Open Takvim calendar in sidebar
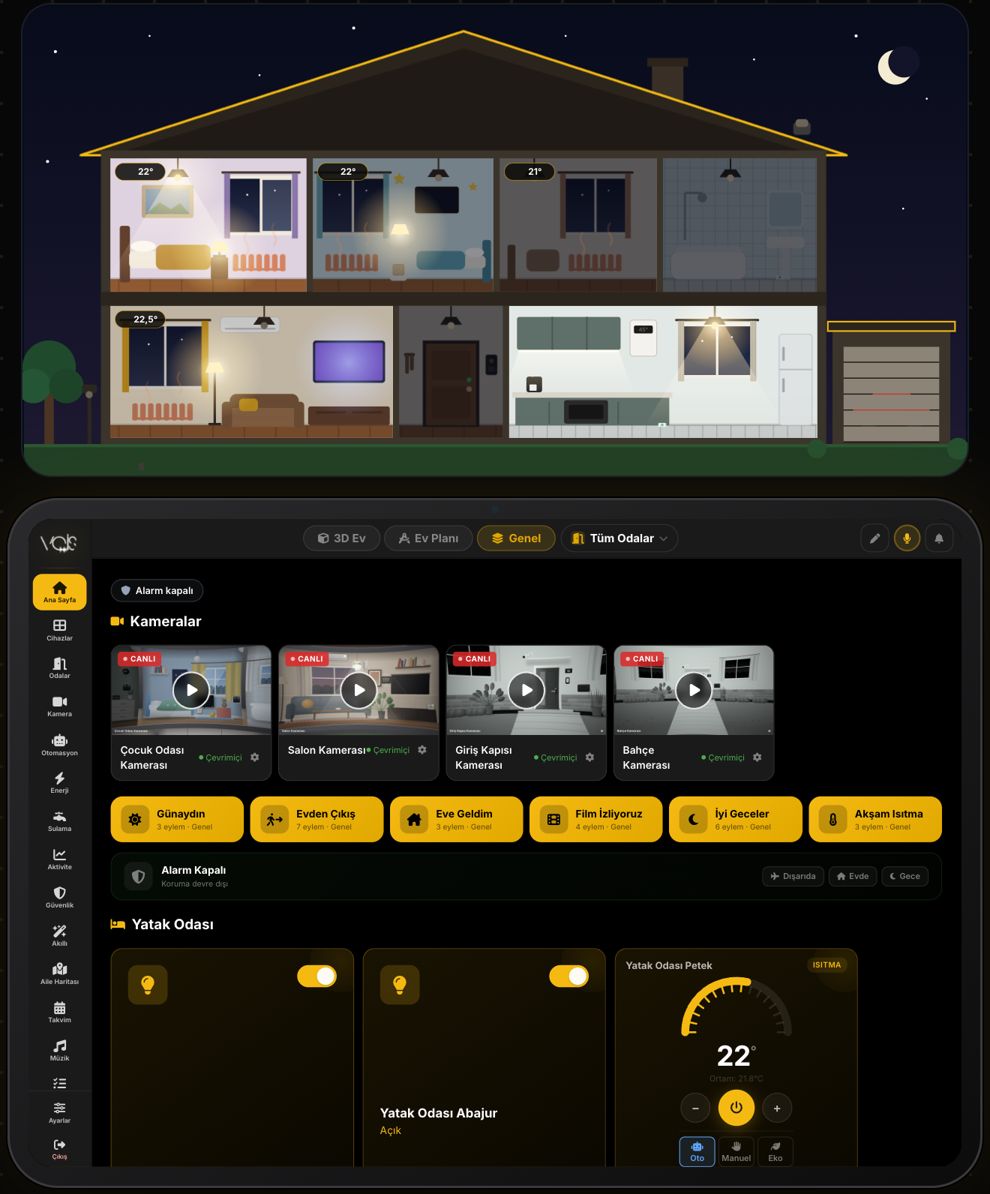This screenshot has width=990, height=1194. [59, 1012]
